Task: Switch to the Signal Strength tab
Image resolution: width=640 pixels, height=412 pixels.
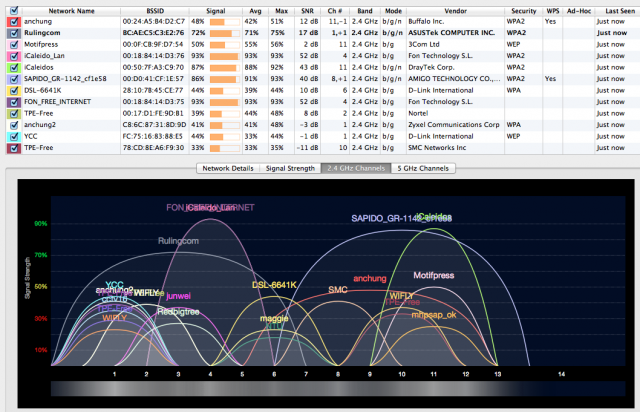Action: click(x=290, y=168)
